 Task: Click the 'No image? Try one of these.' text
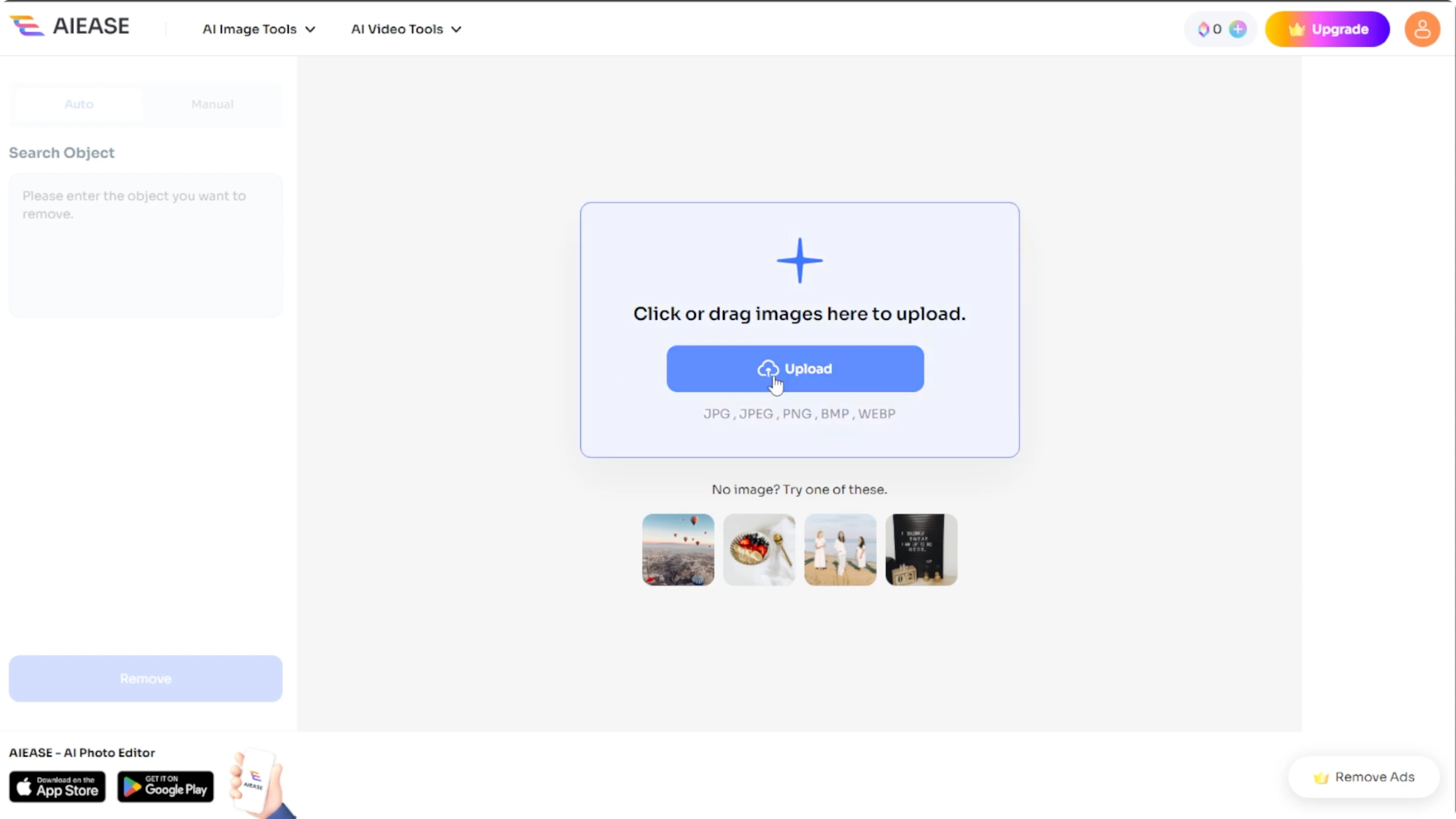(x=799, y=489)
